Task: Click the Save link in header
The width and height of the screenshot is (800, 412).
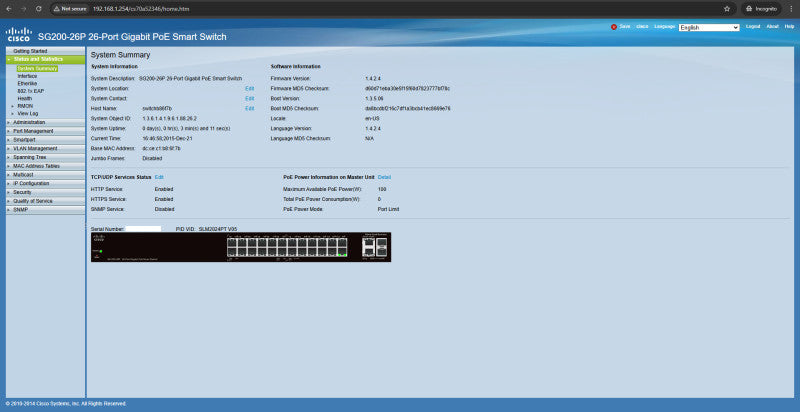Action: [625, 27]
